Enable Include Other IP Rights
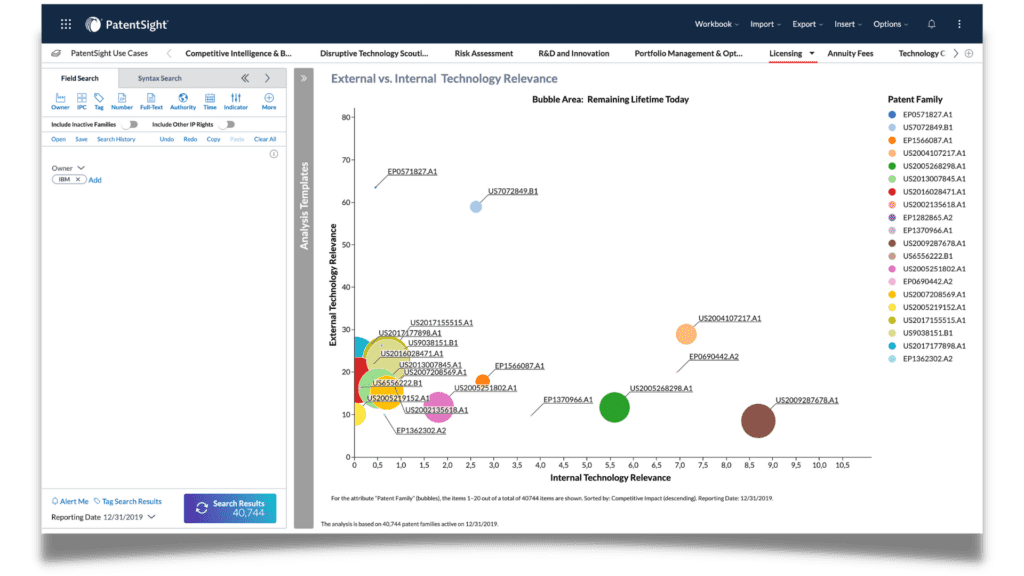 (x=227, y=124)
